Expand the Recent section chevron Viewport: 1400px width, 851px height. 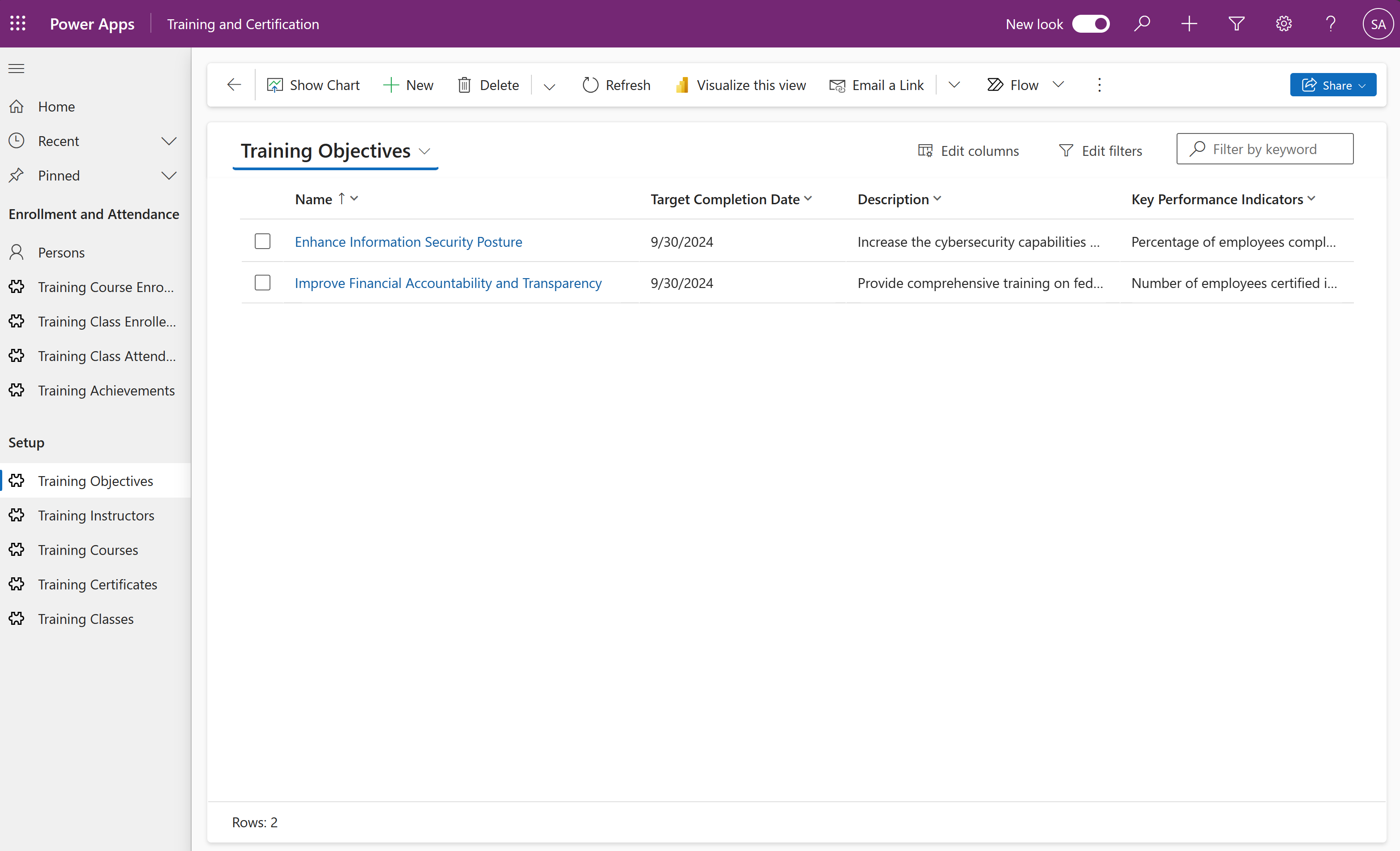pos(169,141)
